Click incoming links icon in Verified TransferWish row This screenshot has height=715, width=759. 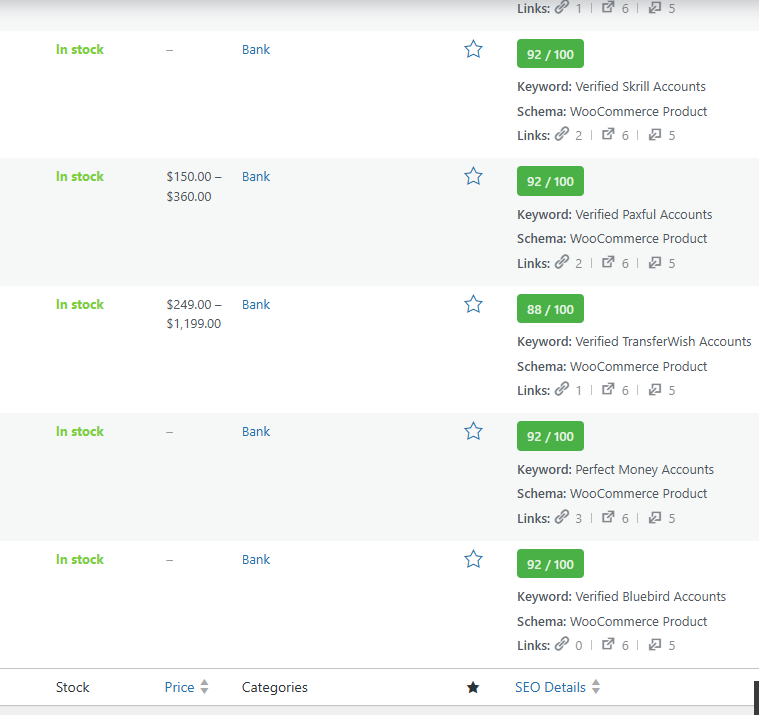pyautogui.click(x=654, y=390)
